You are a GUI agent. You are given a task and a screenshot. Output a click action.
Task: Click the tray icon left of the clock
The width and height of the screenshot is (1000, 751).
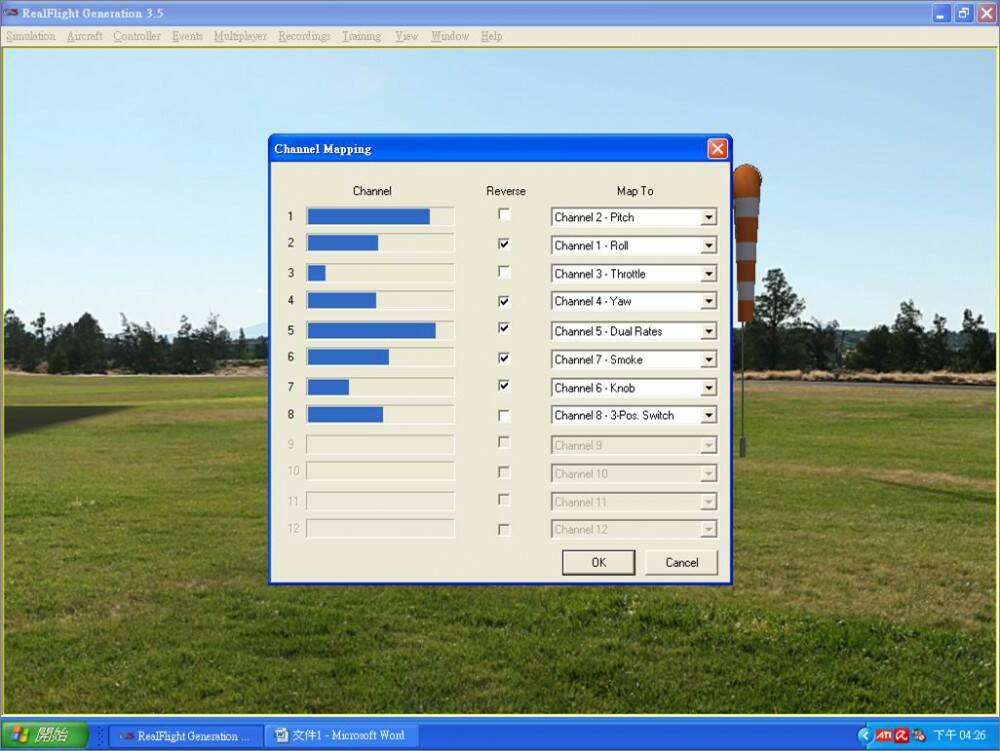[x=918, y=736]
